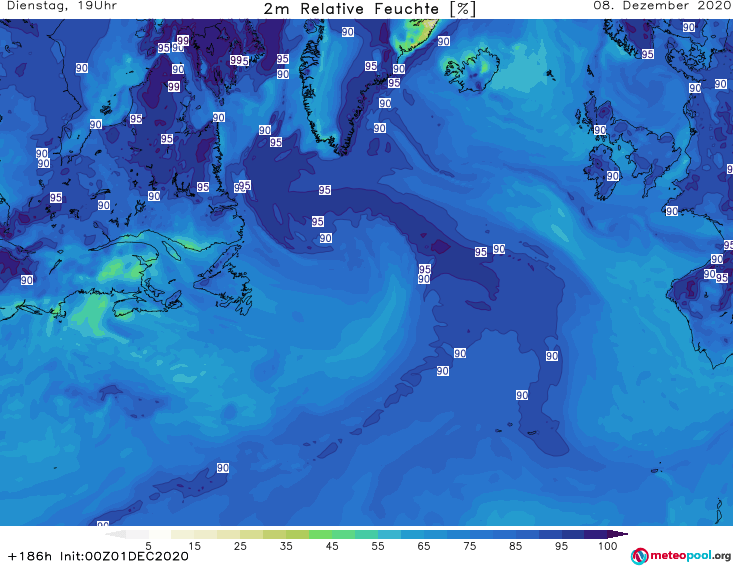Click the meteopool.org logo text
Screen dimensions: 733x566
pos(690,555)
